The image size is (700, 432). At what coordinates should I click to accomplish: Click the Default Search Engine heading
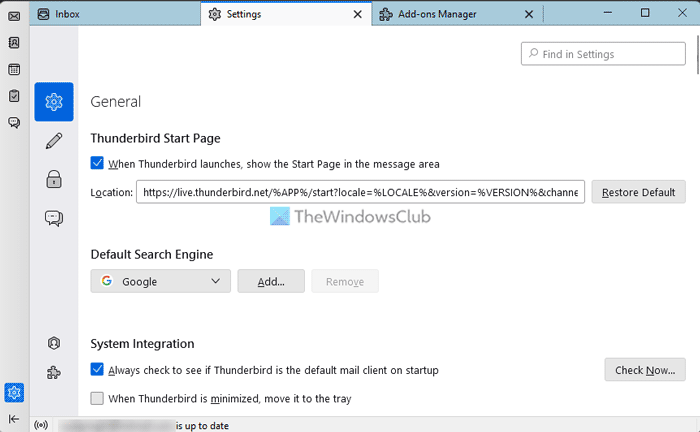tap(152, 254)
